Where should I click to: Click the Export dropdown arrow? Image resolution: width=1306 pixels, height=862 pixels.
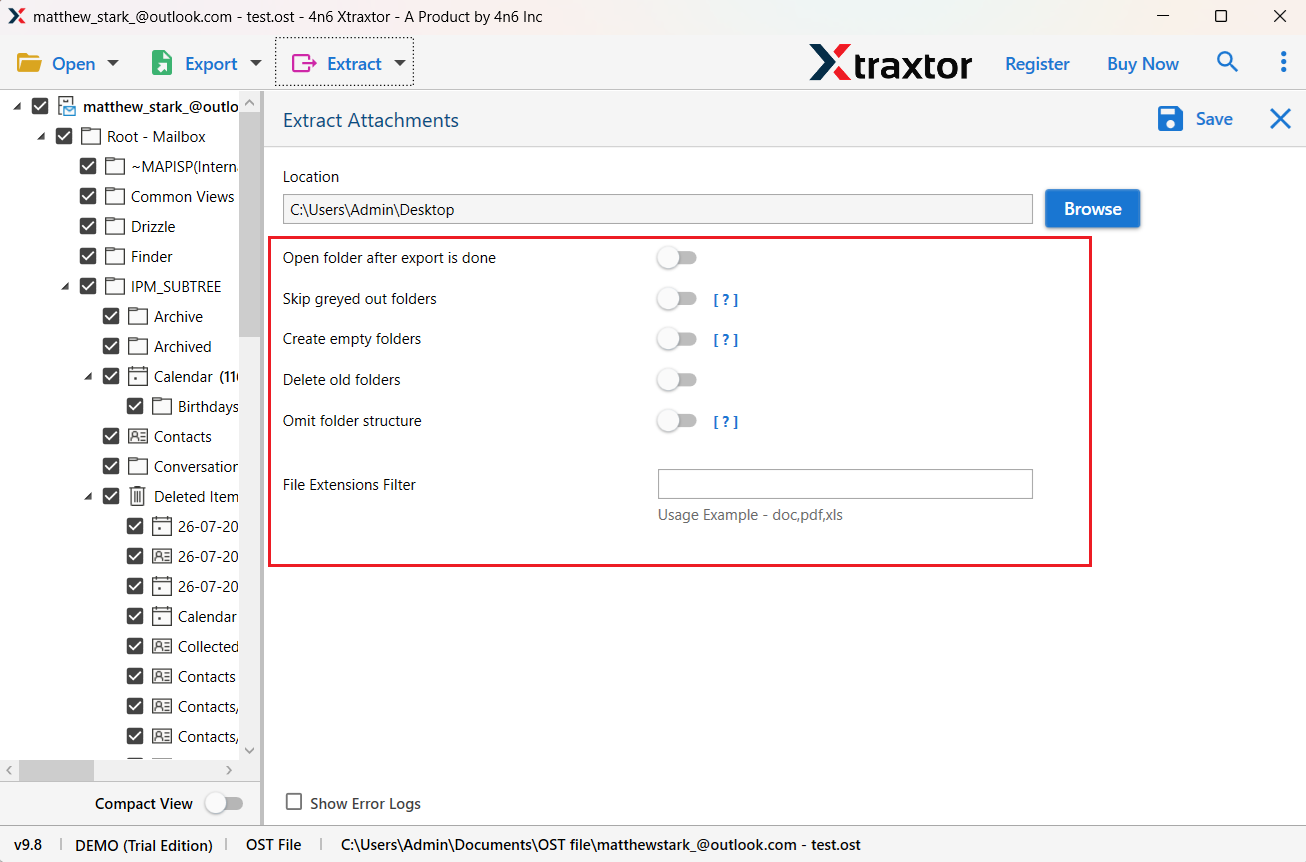pos(256,63)
